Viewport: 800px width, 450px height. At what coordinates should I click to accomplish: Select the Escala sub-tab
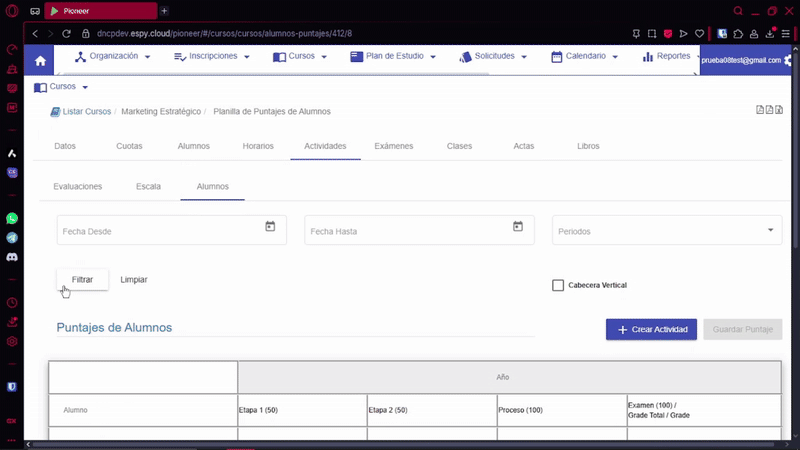tap(147, 186)
